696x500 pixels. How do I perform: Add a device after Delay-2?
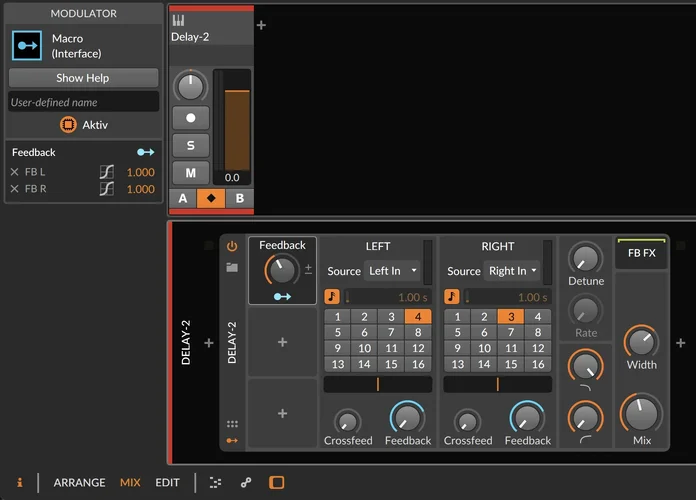680,343
